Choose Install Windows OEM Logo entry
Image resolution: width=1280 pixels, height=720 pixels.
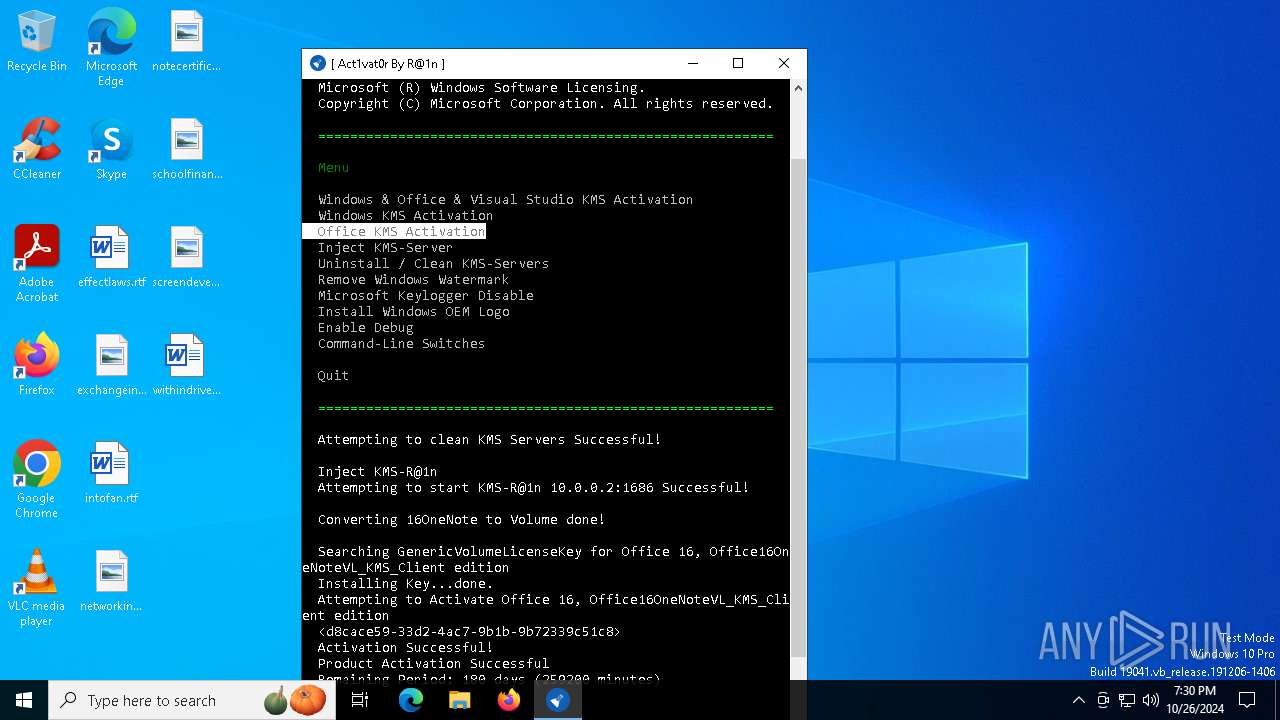pyautogui.click(x=413, y=311)
